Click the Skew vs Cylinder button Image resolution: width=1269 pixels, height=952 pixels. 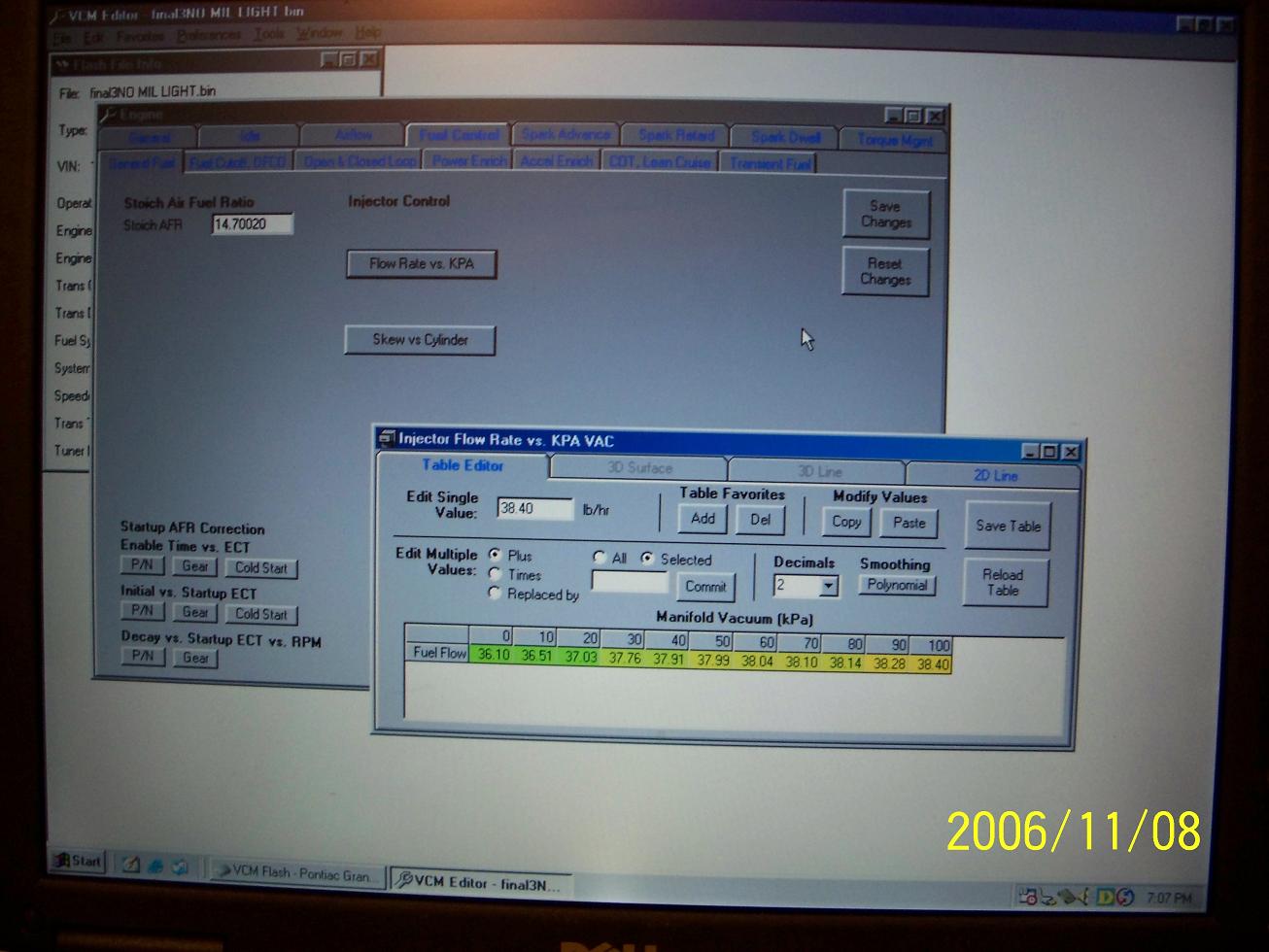coord(420,340)
